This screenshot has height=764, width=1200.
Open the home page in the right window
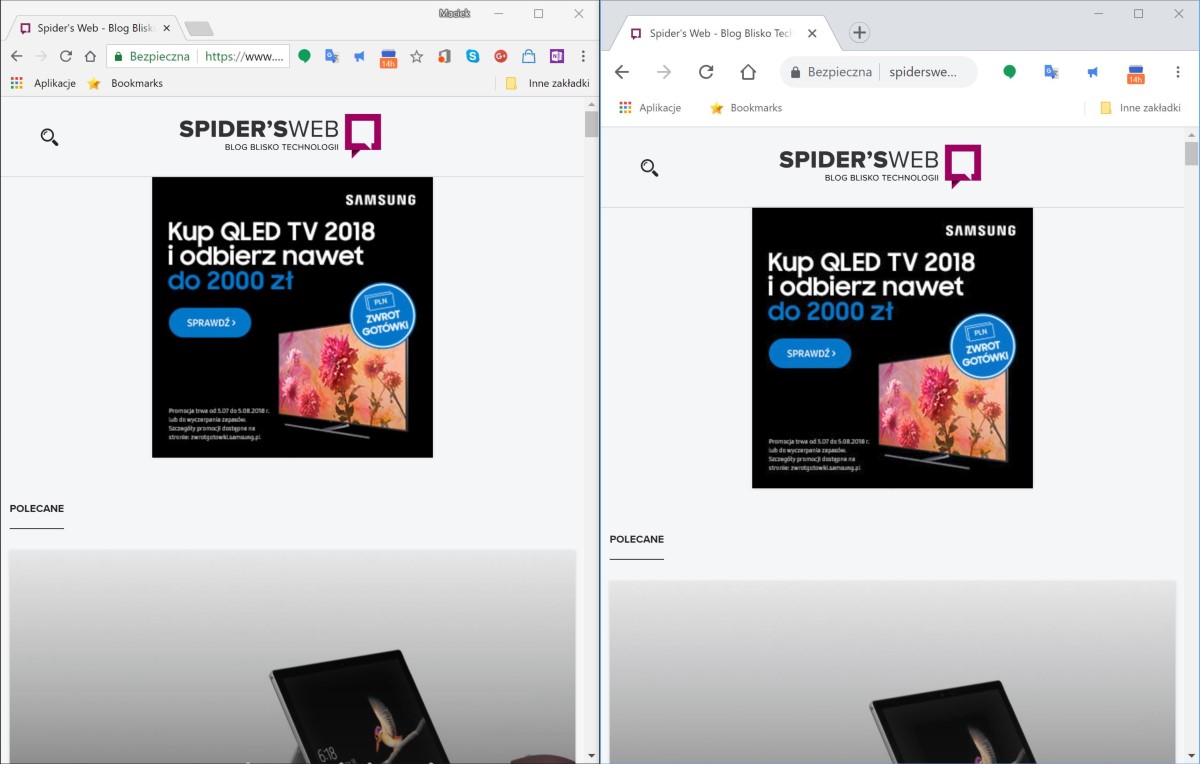pos(748,72)
